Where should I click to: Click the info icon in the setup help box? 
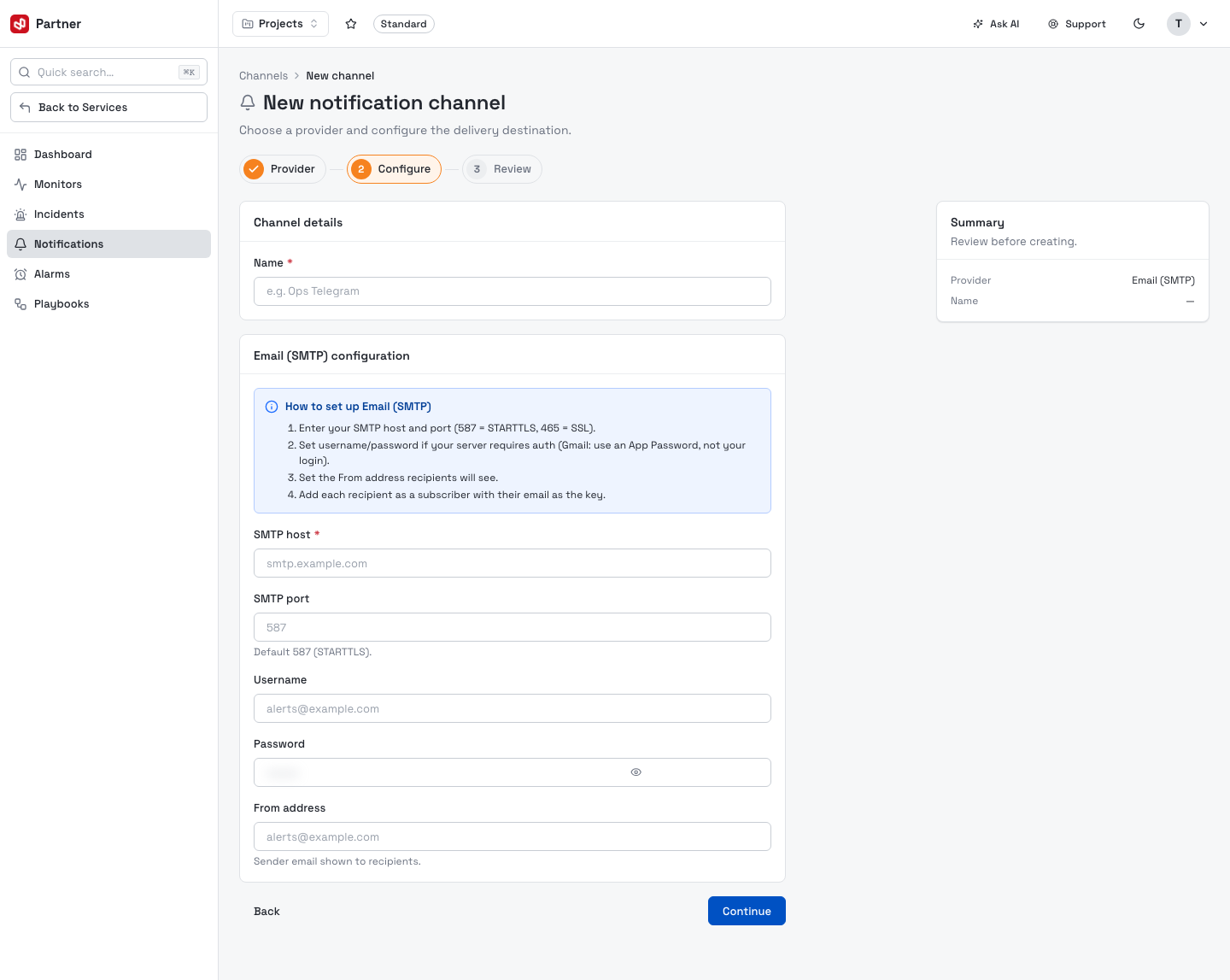point(272,407)
